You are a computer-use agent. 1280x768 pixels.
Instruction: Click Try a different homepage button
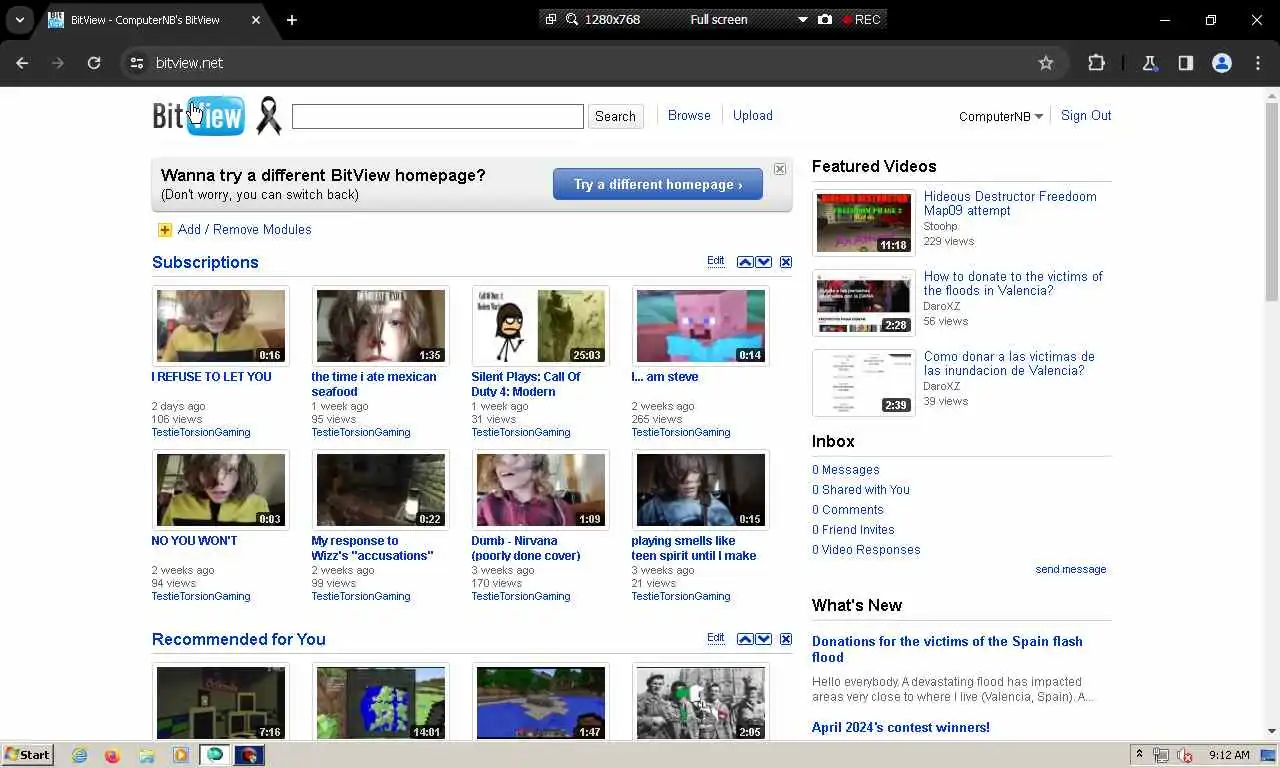click(x=658, y=184)
